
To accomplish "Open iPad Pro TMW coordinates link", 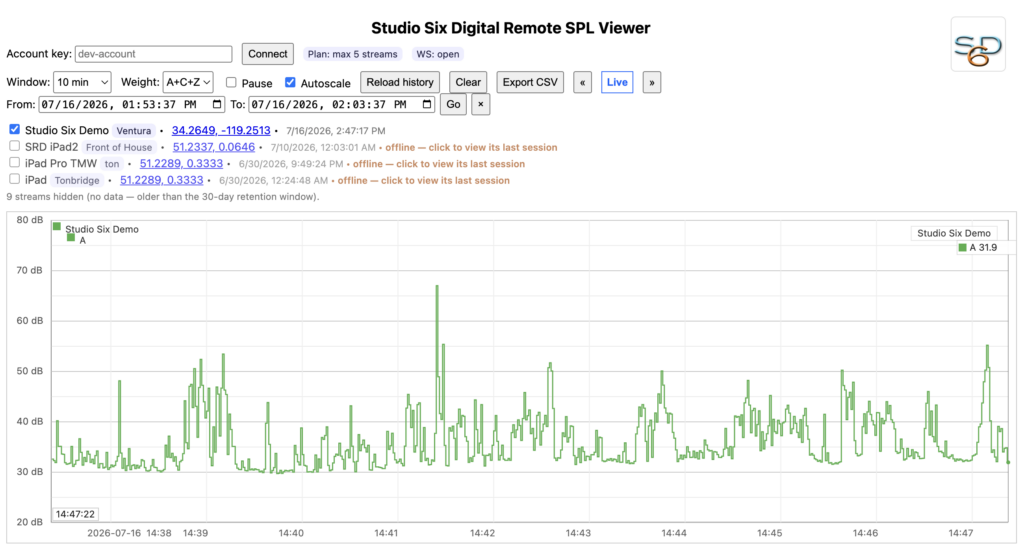I will [181, 163].
